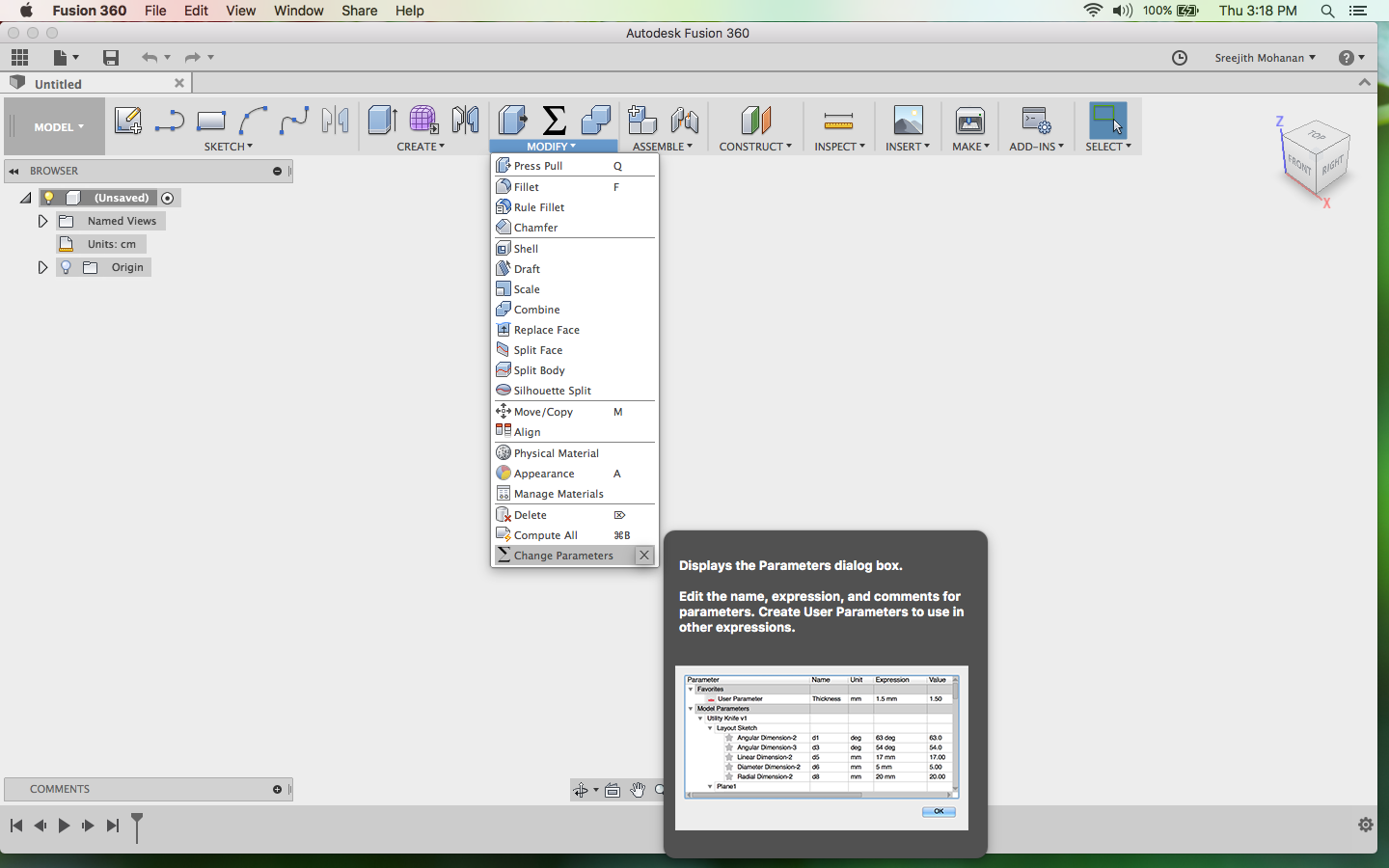Expand the Named Views folder
This screenshot has width=1389, height=868.
(x=42, y=221)
